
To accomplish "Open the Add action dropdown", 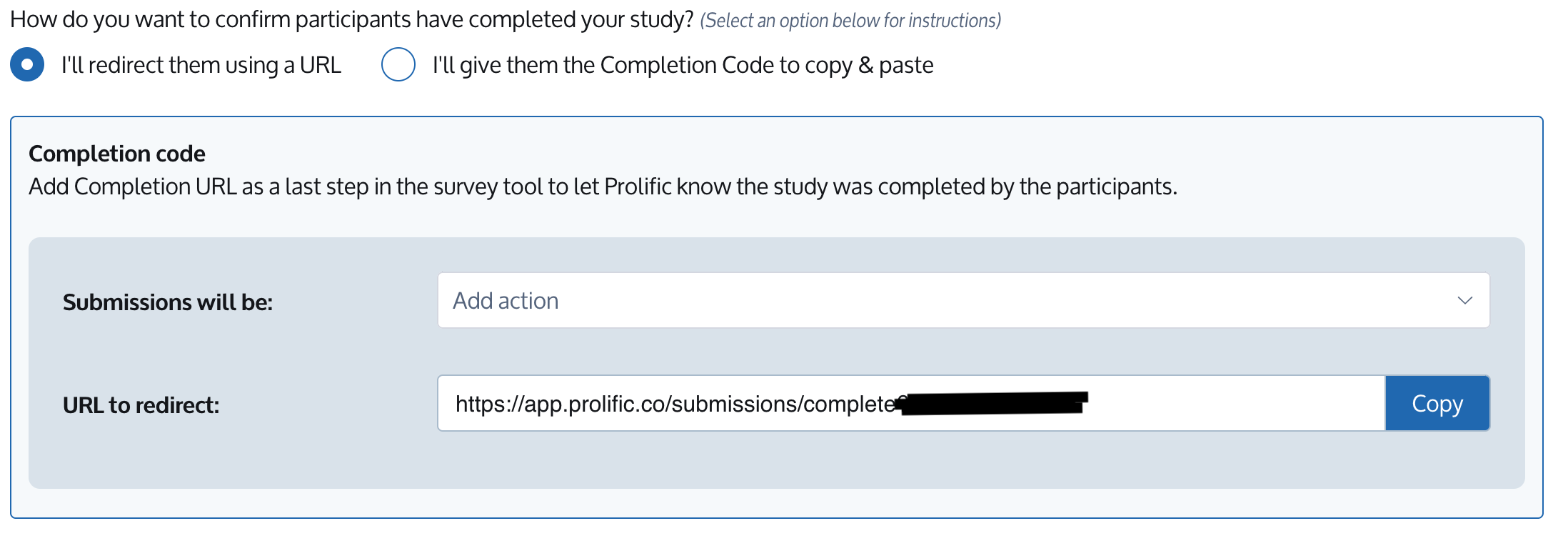I will 963,300.
